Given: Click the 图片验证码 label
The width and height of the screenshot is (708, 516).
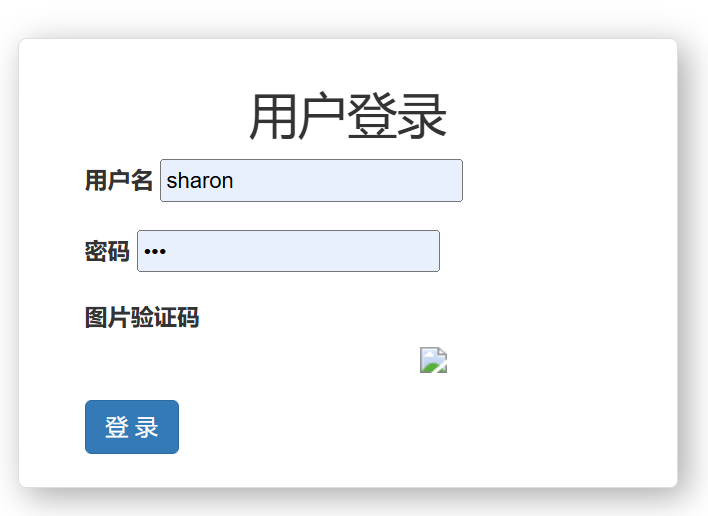Looking at the screenshot, I should (x=142, y=317).
